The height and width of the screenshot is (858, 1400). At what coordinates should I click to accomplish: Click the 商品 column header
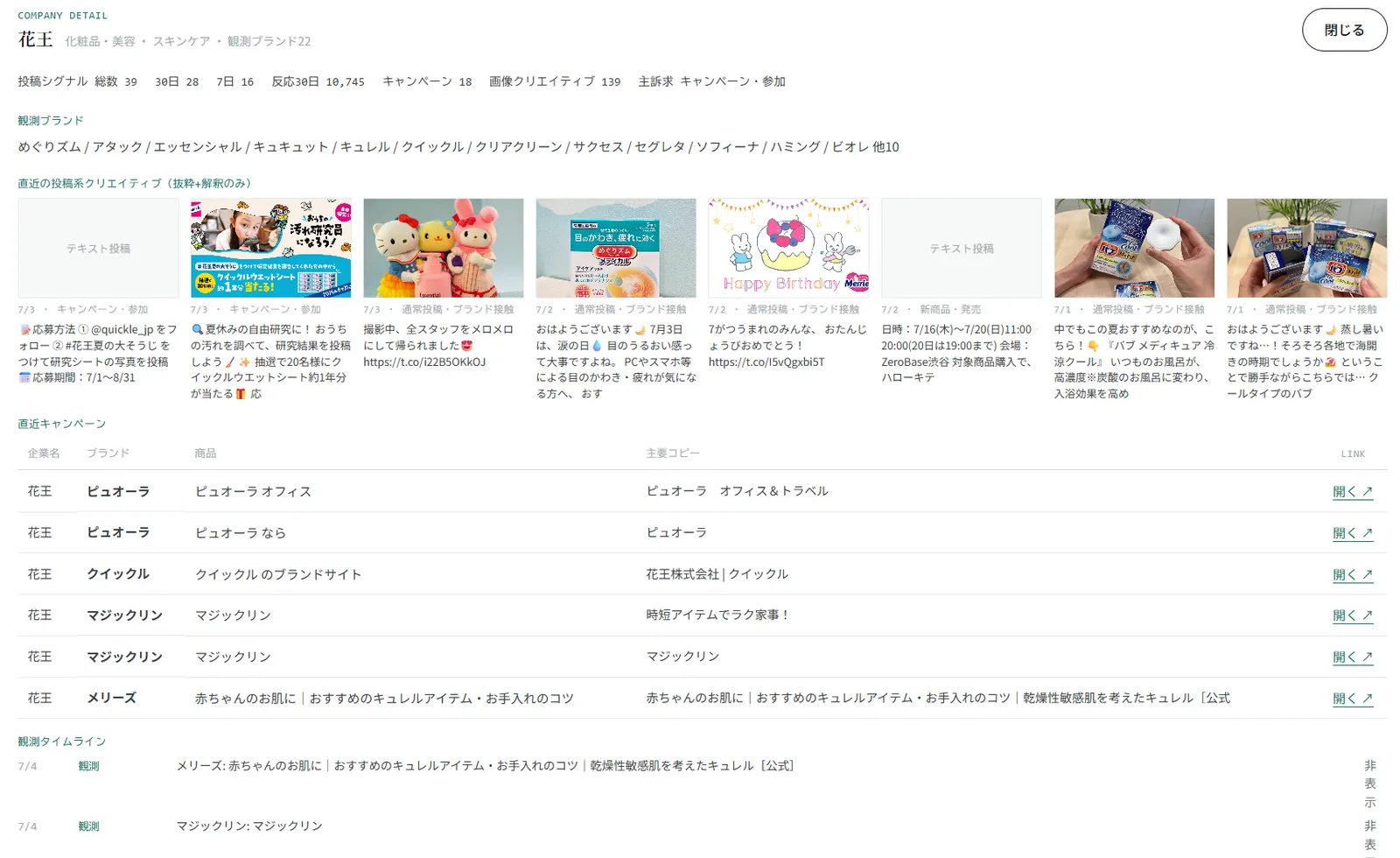point(205,454)
